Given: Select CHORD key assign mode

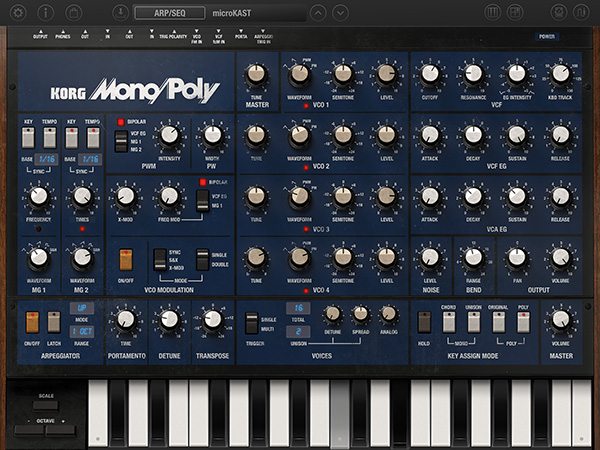Looking at the screenshot, I should pos(449,322).
